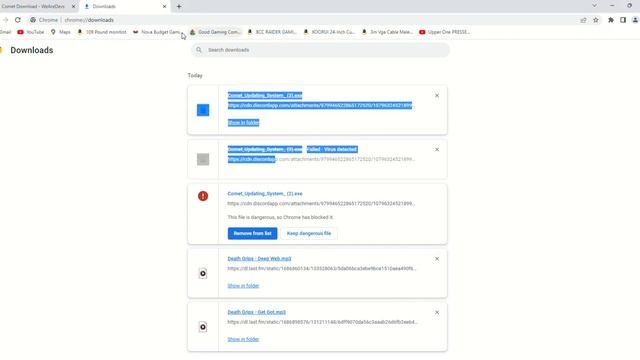Screen dimensions: 640x360
Task: Open the Maps bookmark
Action: (x=60, y=32)
